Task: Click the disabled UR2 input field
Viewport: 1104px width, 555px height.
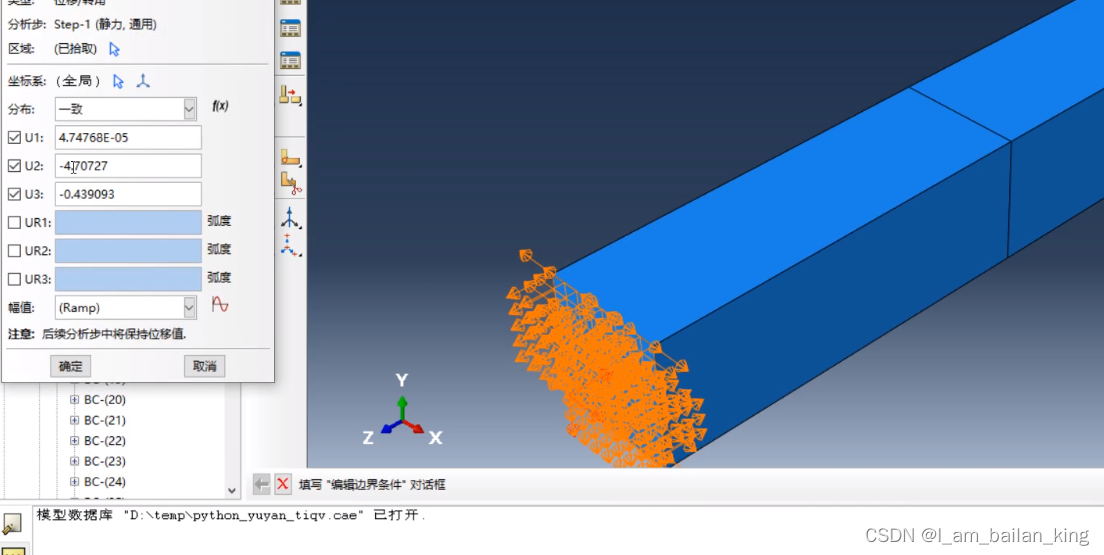Action: (128, 250)
